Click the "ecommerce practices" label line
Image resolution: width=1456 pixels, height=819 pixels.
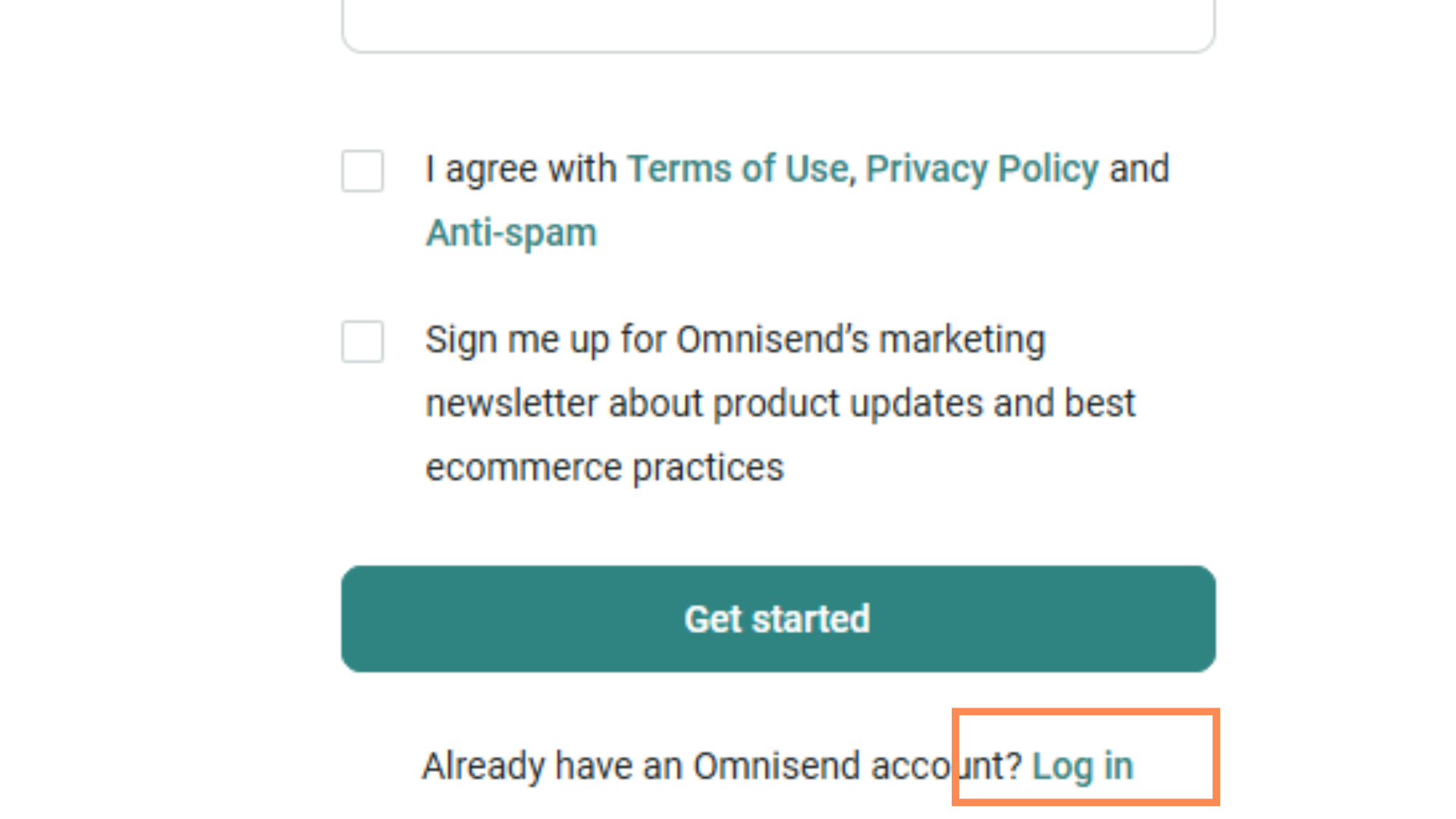point(604,467)
